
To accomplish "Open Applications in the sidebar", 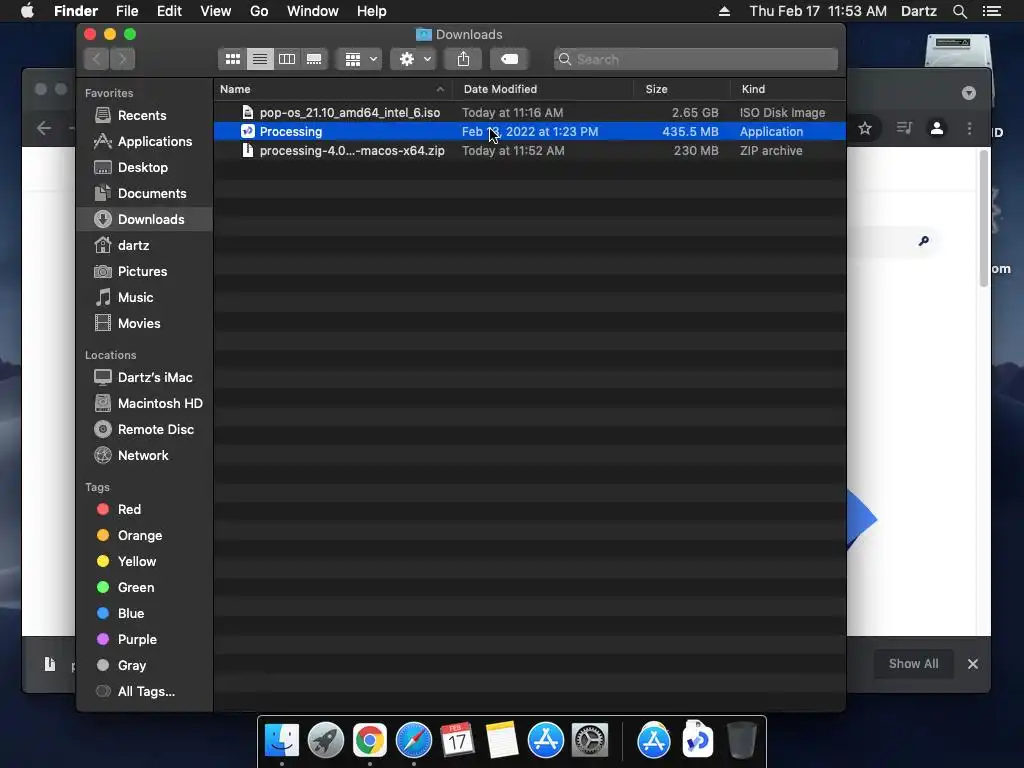I will (x=144, y=142).
